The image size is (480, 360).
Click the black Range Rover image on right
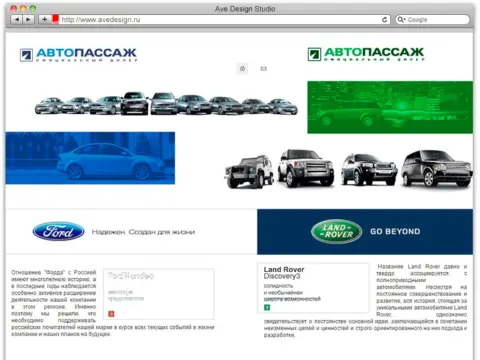(437, 168)
